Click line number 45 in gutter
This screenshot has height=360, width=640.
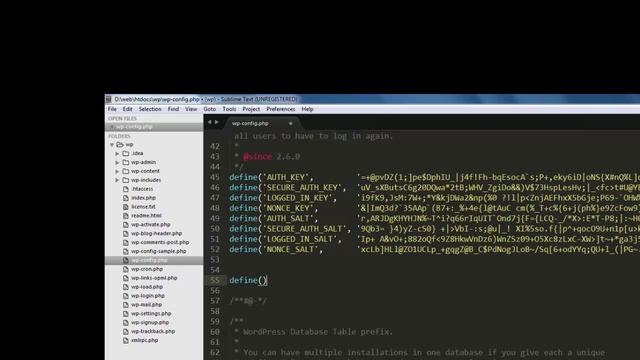coord(215,178)
